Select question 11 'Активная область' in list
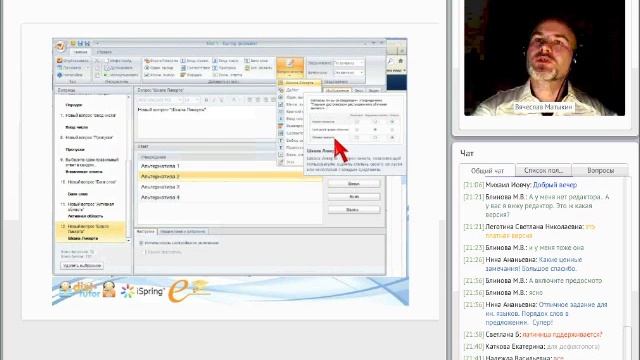This screenshot has height=360, width=640. coord(91,210)
